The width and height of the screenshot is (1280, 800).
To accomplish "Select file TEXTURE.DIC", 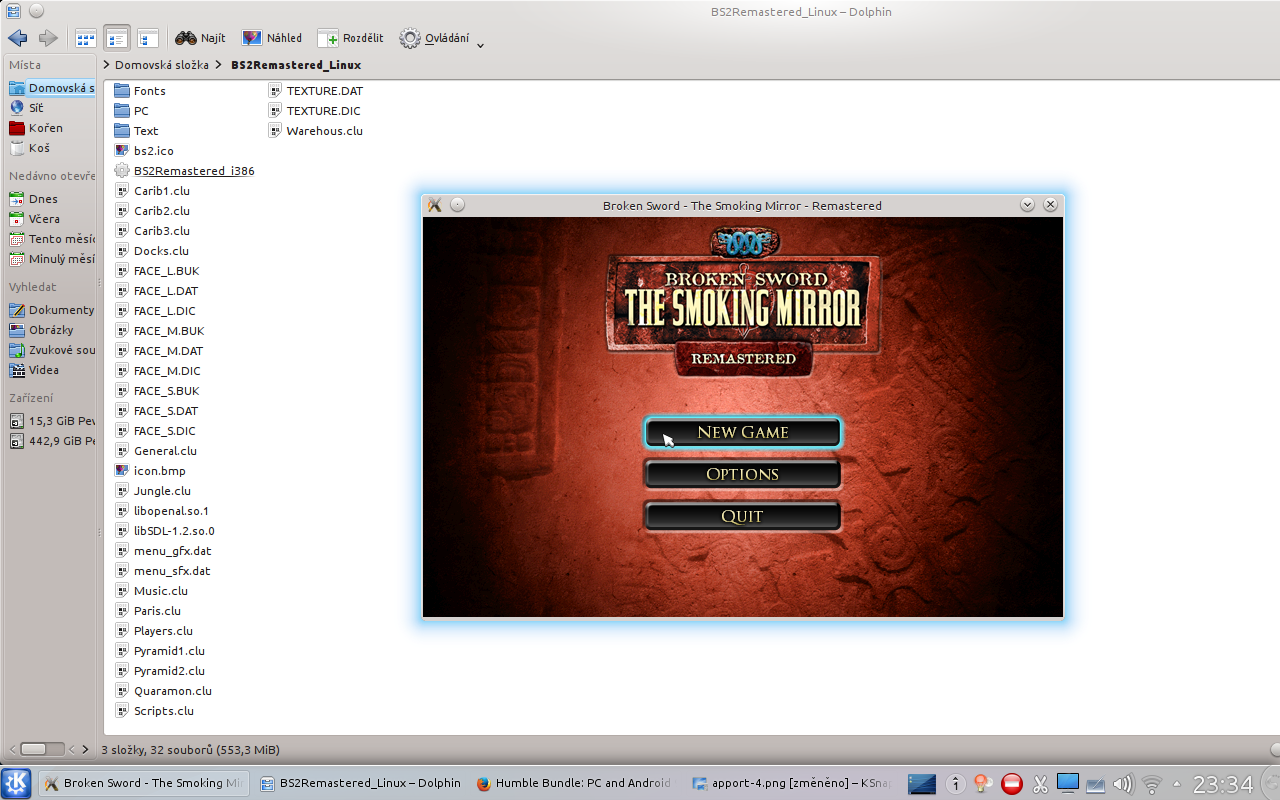I will tap(315, 111).
